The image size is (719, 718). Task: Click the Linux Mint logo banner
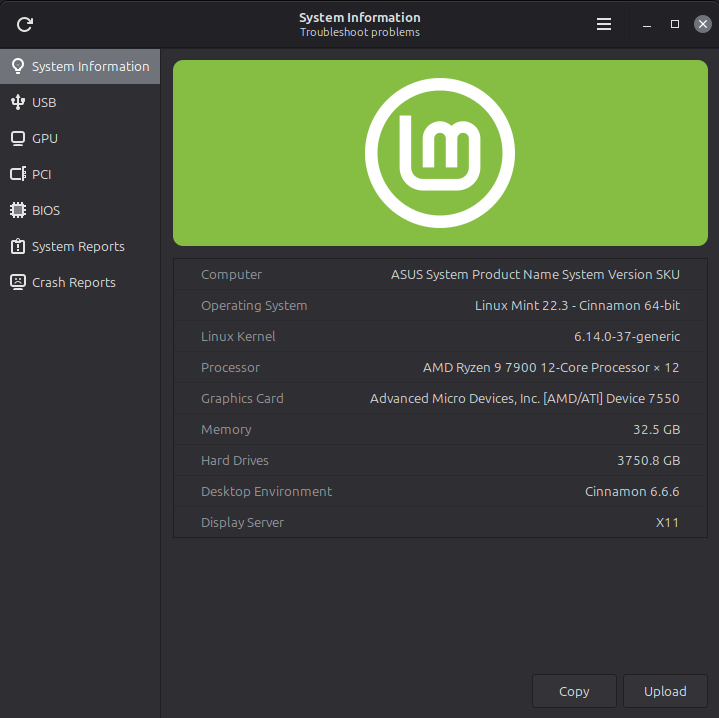coord(440,153)
